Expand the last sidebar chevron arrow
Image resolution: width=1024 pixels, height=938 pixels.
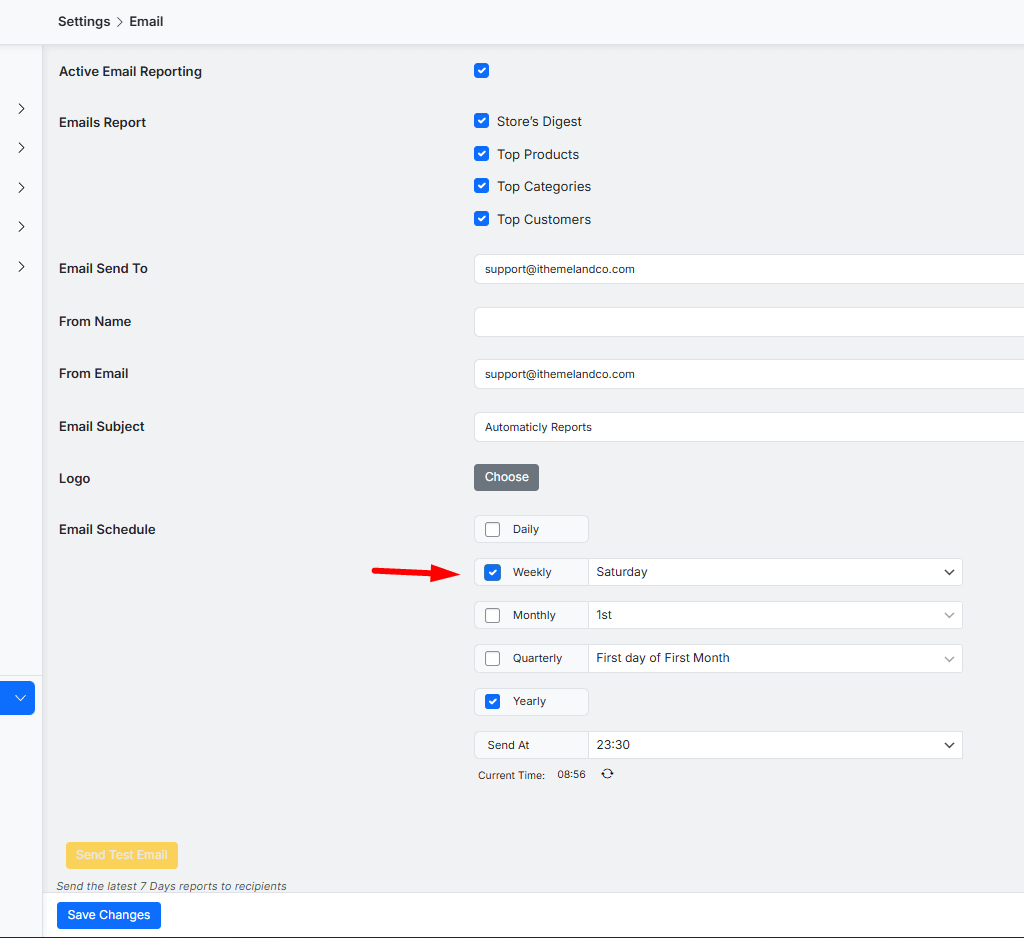point(21,267)
